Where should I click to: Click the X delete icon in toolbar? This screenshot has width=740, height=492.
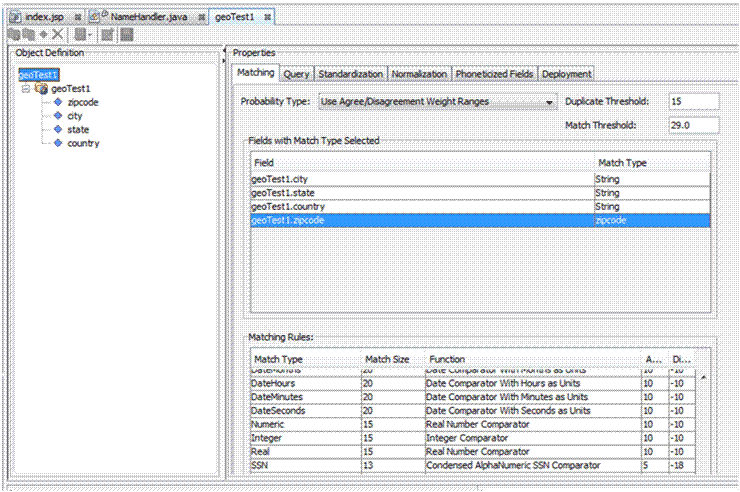coord(58,34)
